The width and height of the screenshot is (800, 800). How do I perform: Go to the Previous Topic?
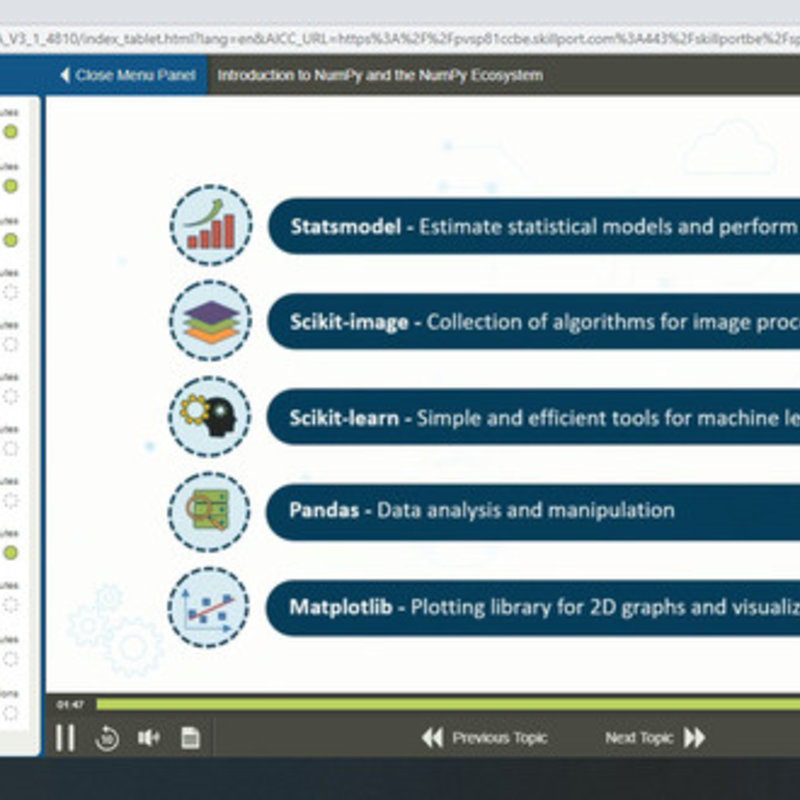[485, 738]
